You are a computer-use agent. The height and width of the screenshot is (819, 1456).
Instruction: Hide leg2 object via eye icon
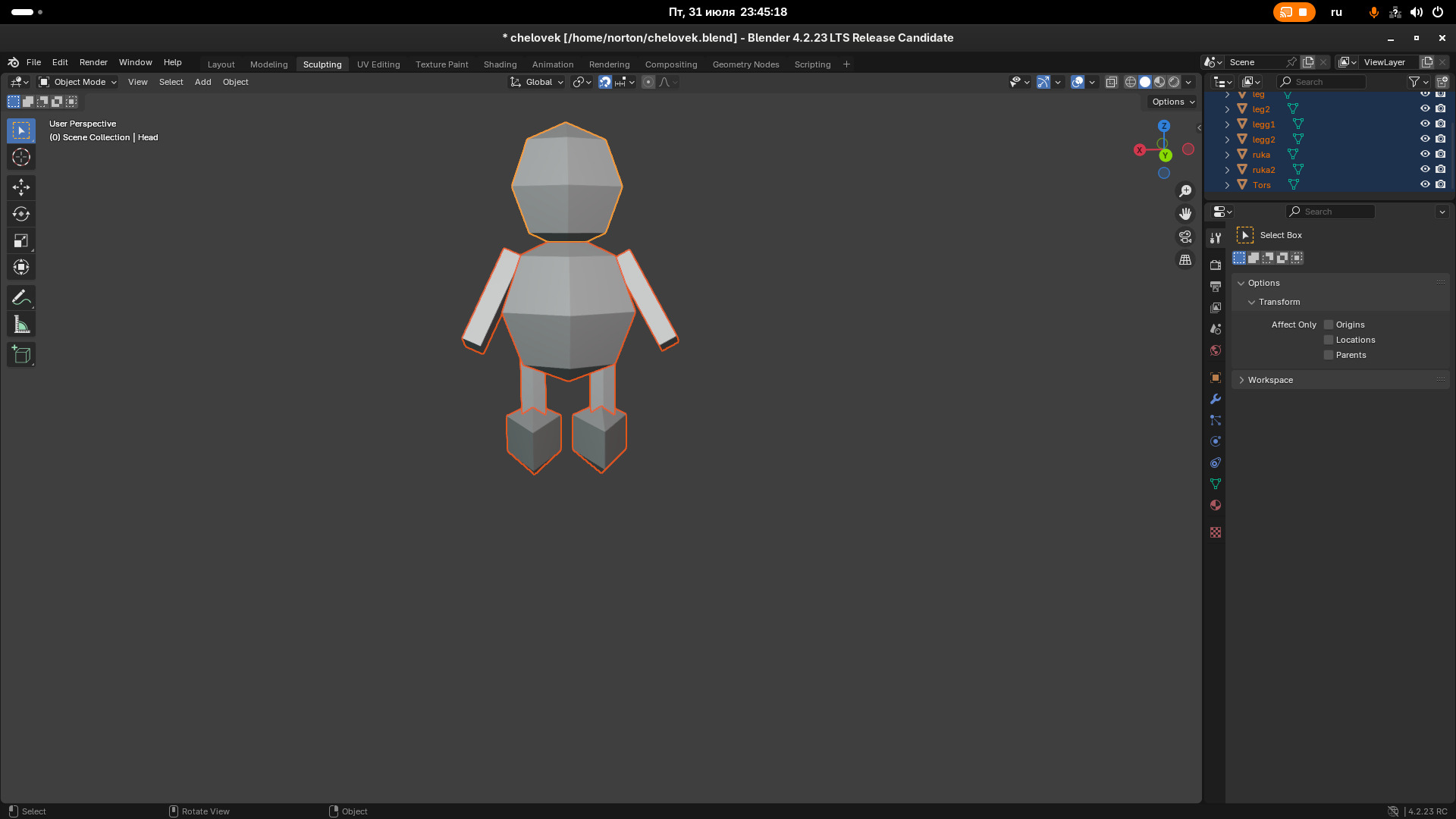point(1425,108)
